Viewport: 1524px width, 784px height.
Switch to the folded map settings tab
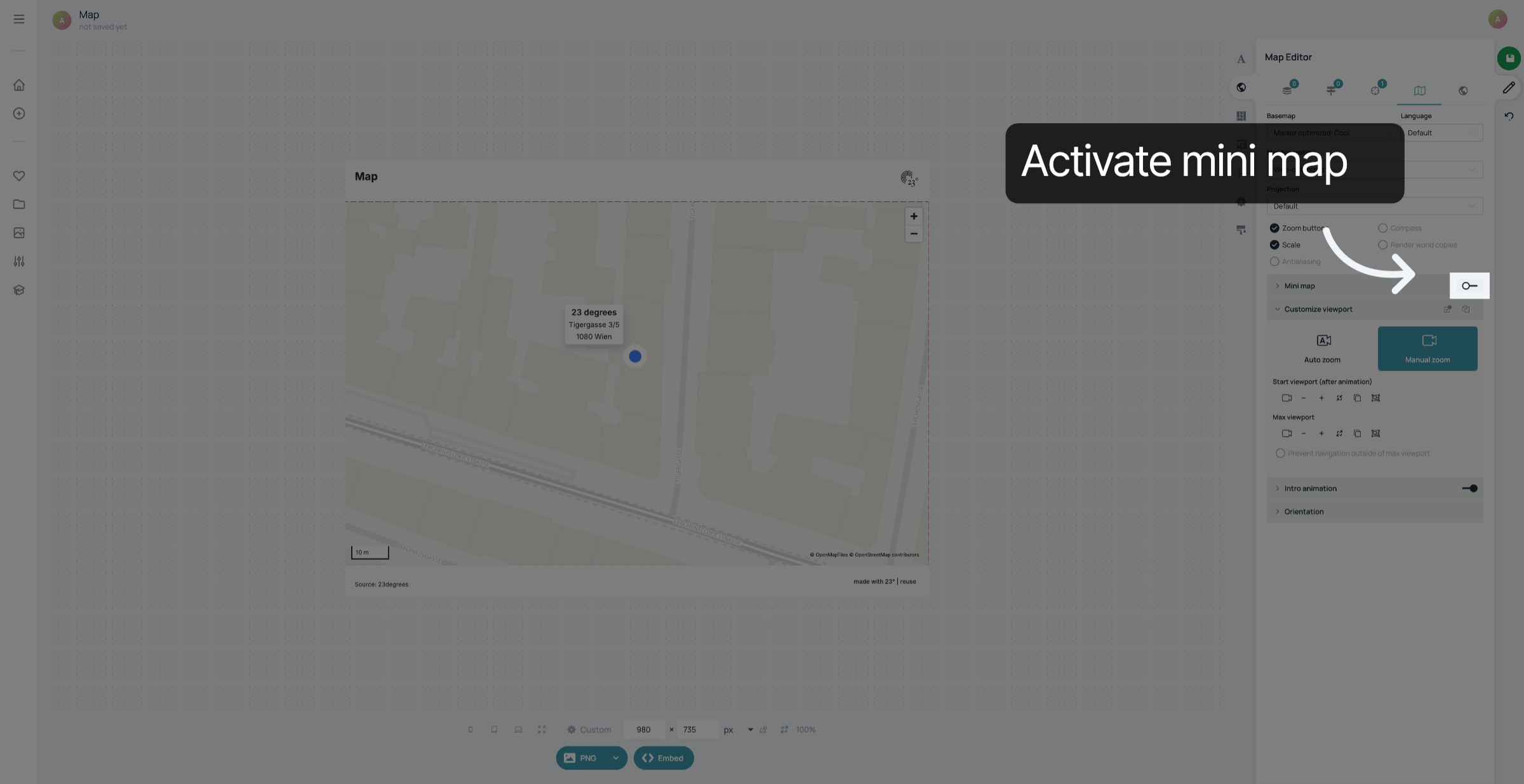pos(1420,91)
